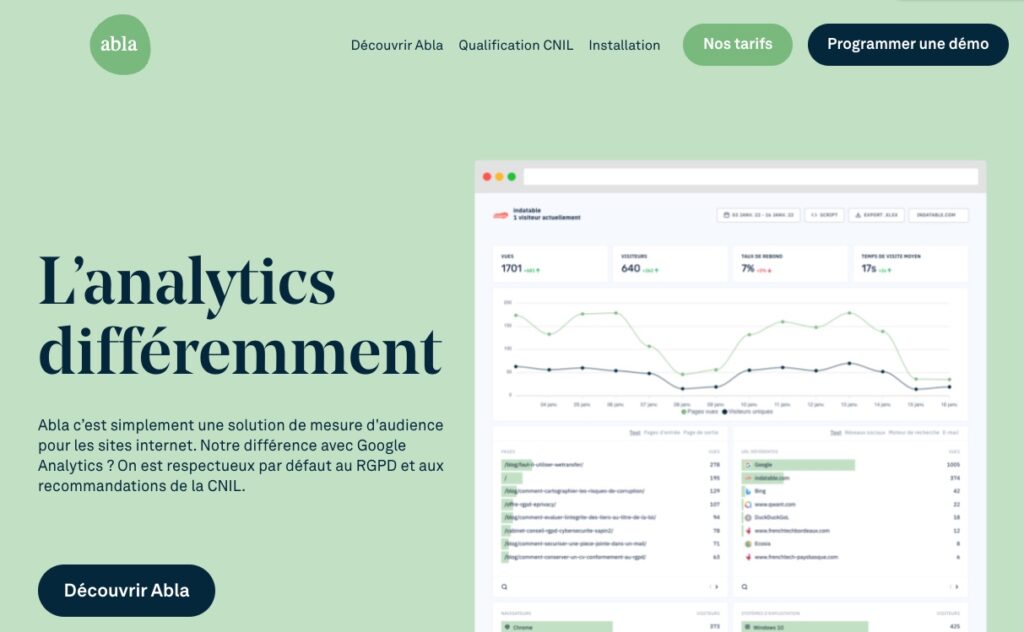This screenshot has width=1024, height=632.
Task: Click the search icon in the referrers panel
Action: point(744,587)
